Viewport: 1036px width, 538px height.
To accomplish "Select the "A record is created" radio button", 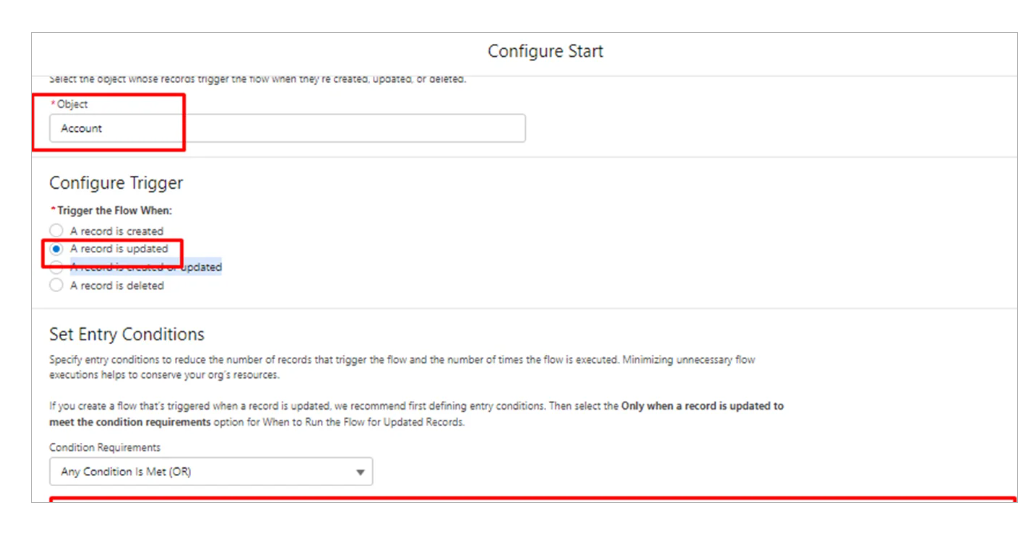I will tap(57, 231).
